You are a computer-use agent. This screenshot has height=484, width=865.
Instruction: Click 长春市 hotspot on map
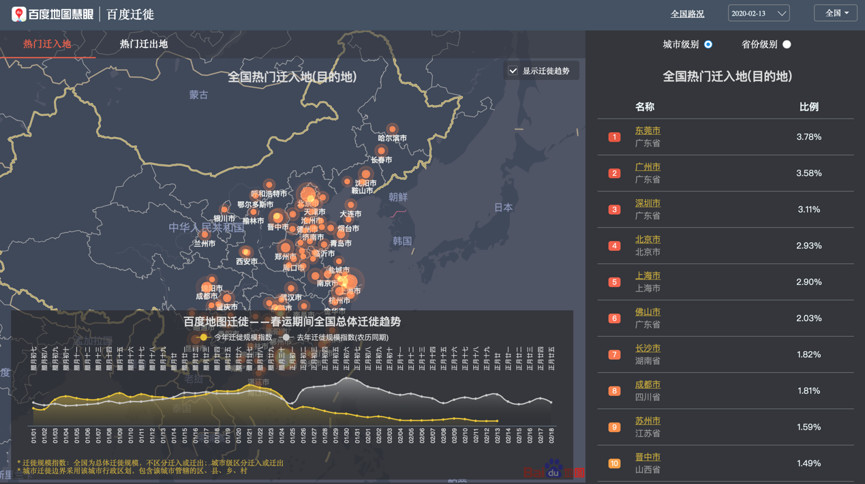tap(381, 151)
